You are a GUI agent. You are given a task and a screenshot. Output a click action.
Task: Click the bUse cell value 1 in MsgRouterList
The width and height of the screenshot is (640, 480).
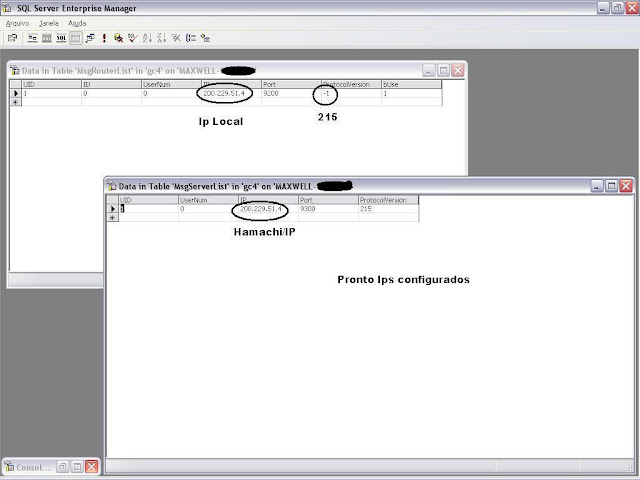(411, 93)
